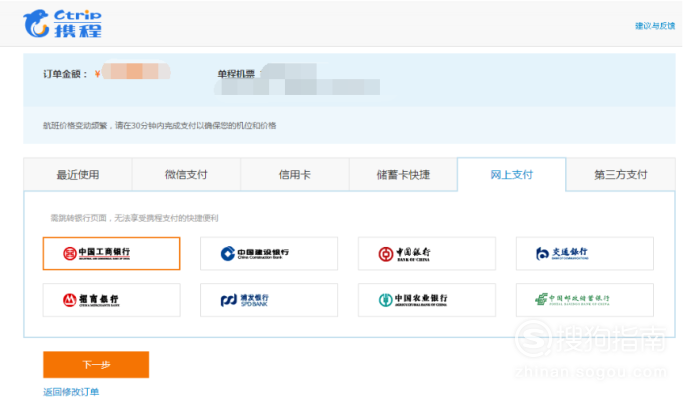
Task: Open the 第三方支付 tab
Action: pos(620,175)
